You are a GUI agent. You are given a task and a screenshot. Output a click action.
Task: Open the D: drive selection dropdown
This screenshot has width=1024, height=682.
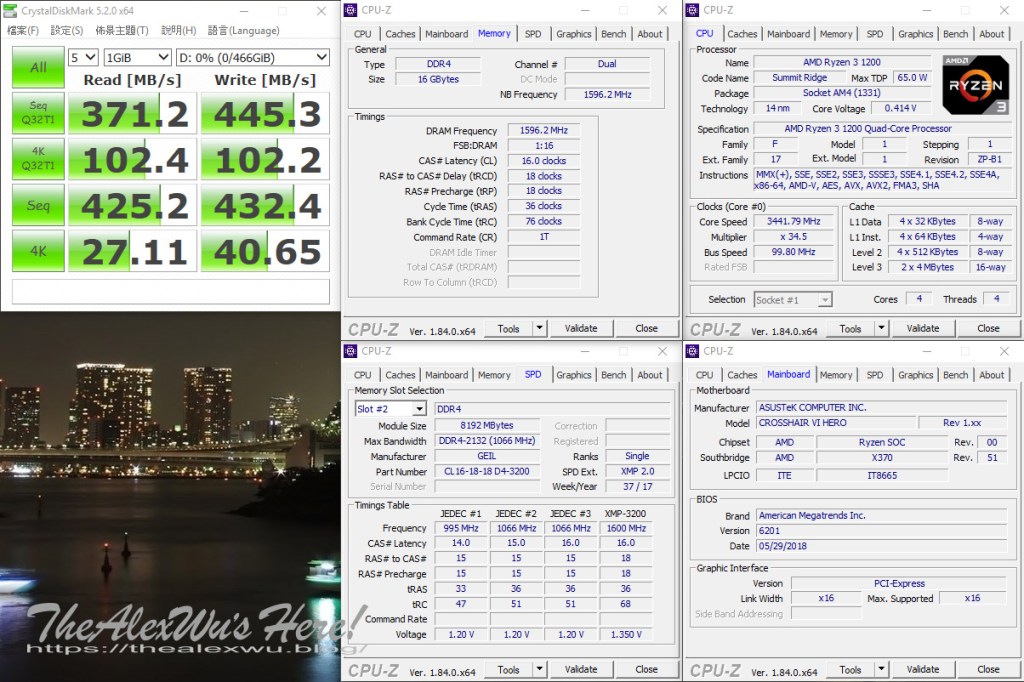click(x=252, y=57)
